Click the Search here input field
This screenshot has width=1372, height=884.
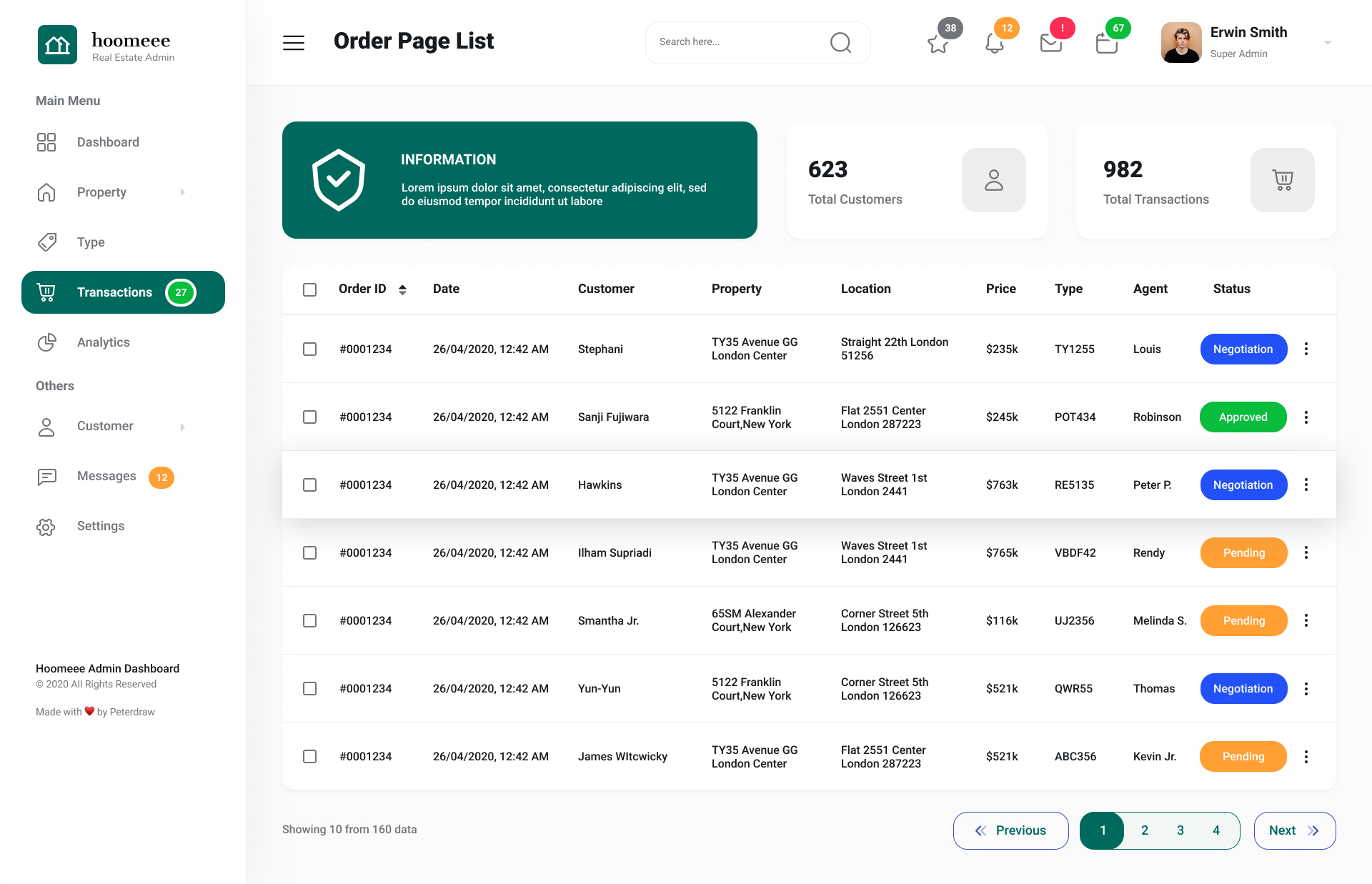736,42
